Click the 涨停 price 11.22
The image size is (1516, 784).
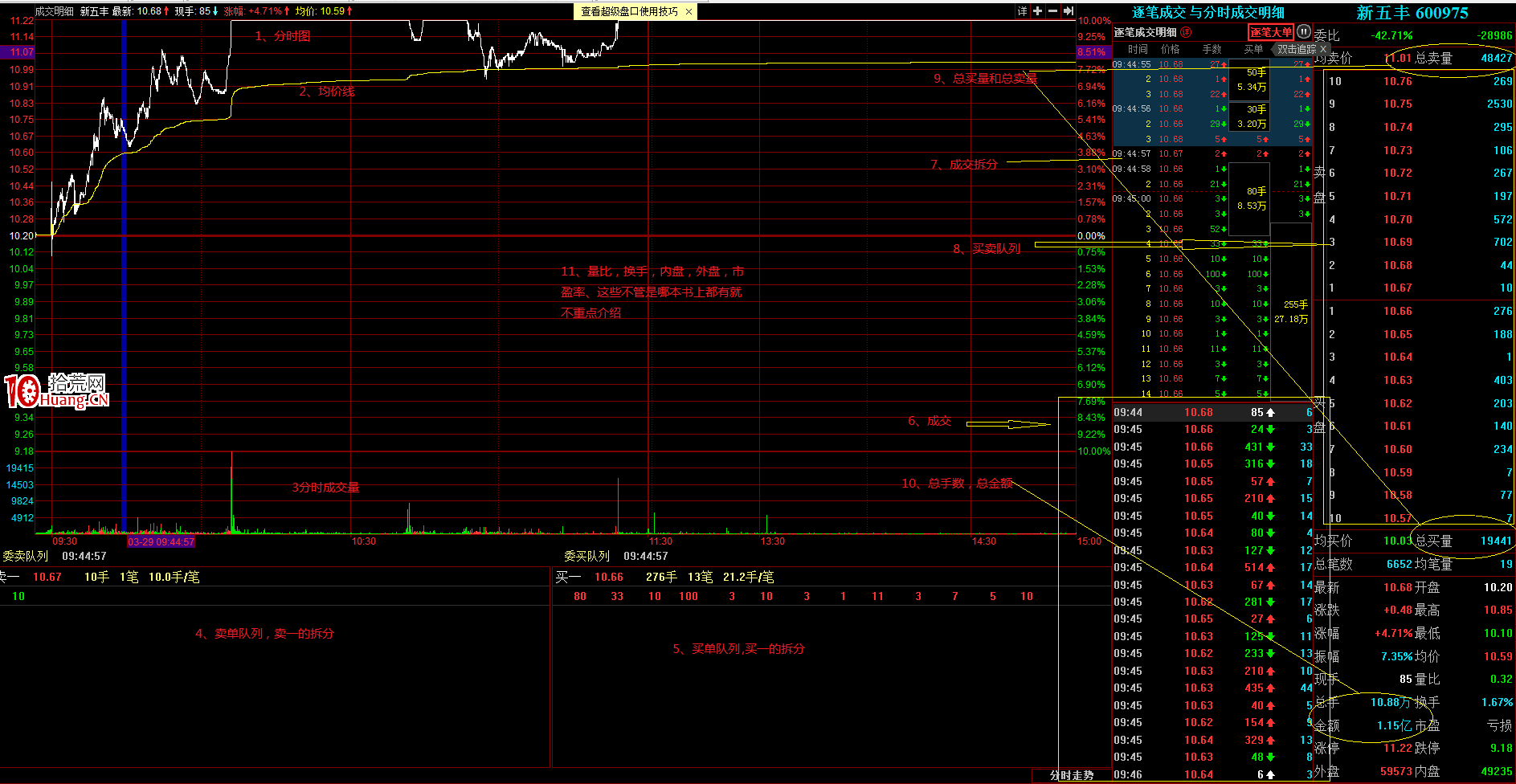point(1397,748)
